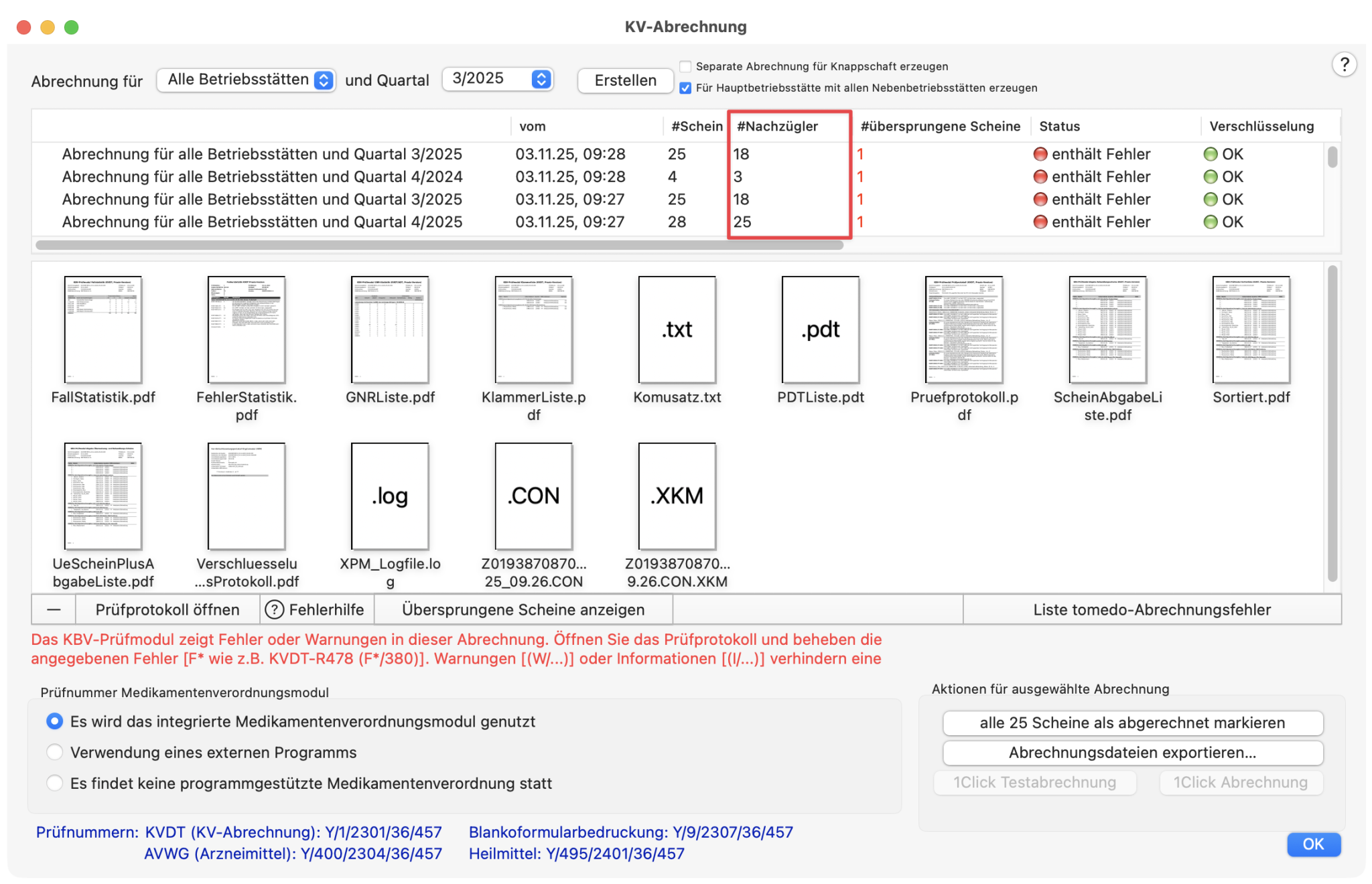Screen dimensions: 1372x884
Task: Open the 'Alle Betriebsstätten' dropdown
Action: [x=246, y=80]
